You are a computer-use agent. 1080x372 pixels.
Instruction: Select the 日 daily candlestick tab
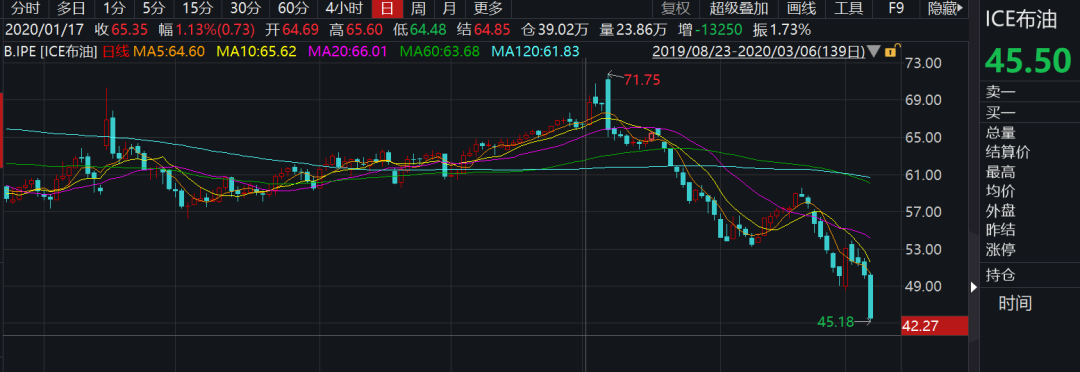[388, 8]
